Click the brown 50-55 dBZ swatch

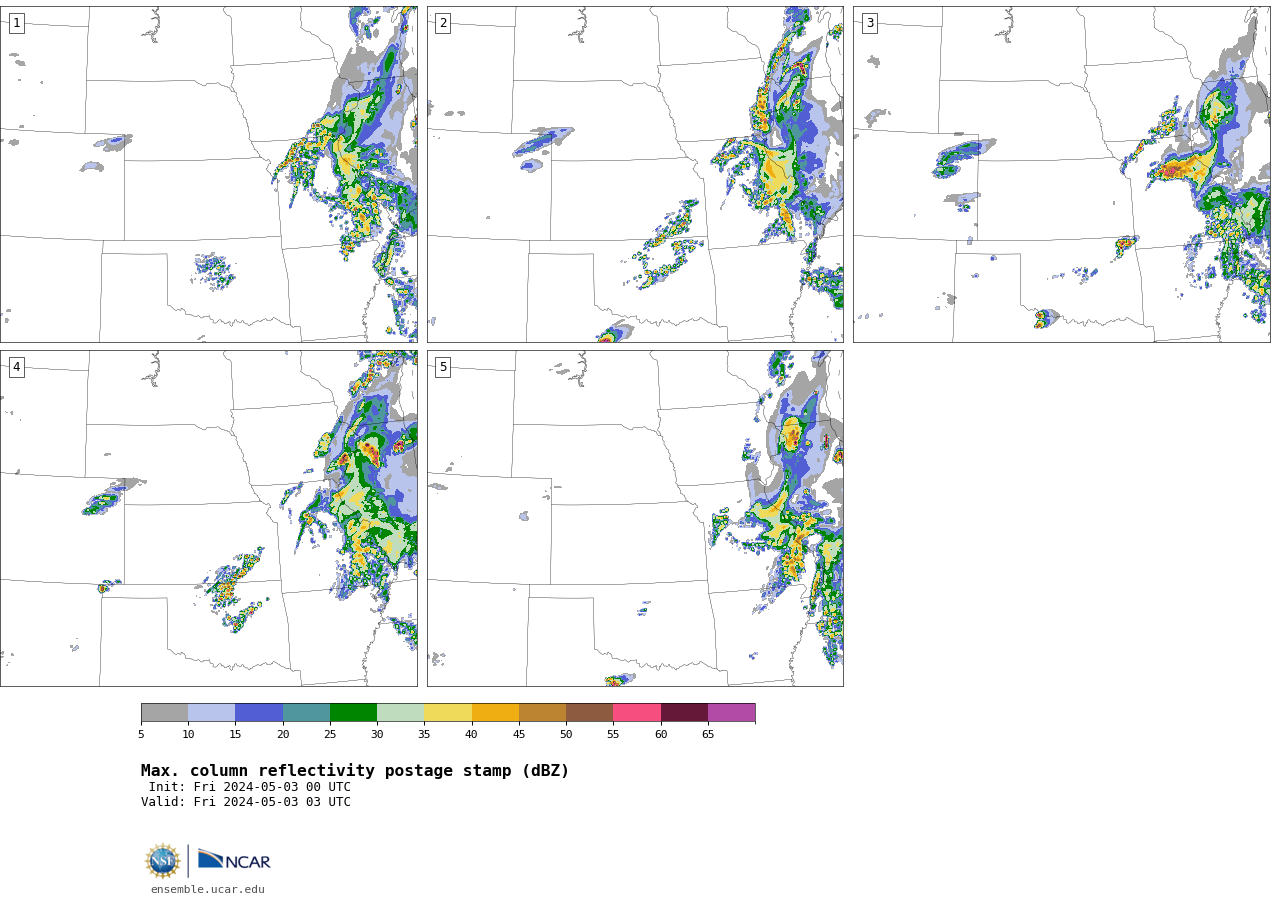click(590, 712)
